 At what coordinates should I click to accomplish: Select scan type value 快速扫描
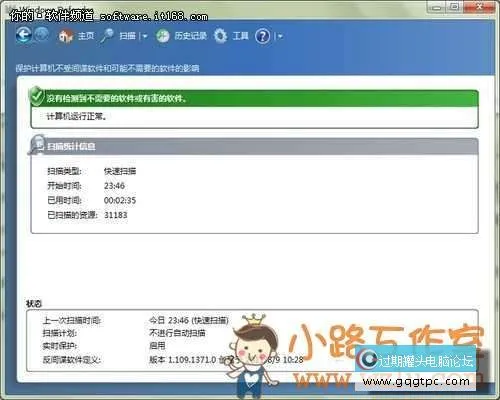[x=120, y=171]
